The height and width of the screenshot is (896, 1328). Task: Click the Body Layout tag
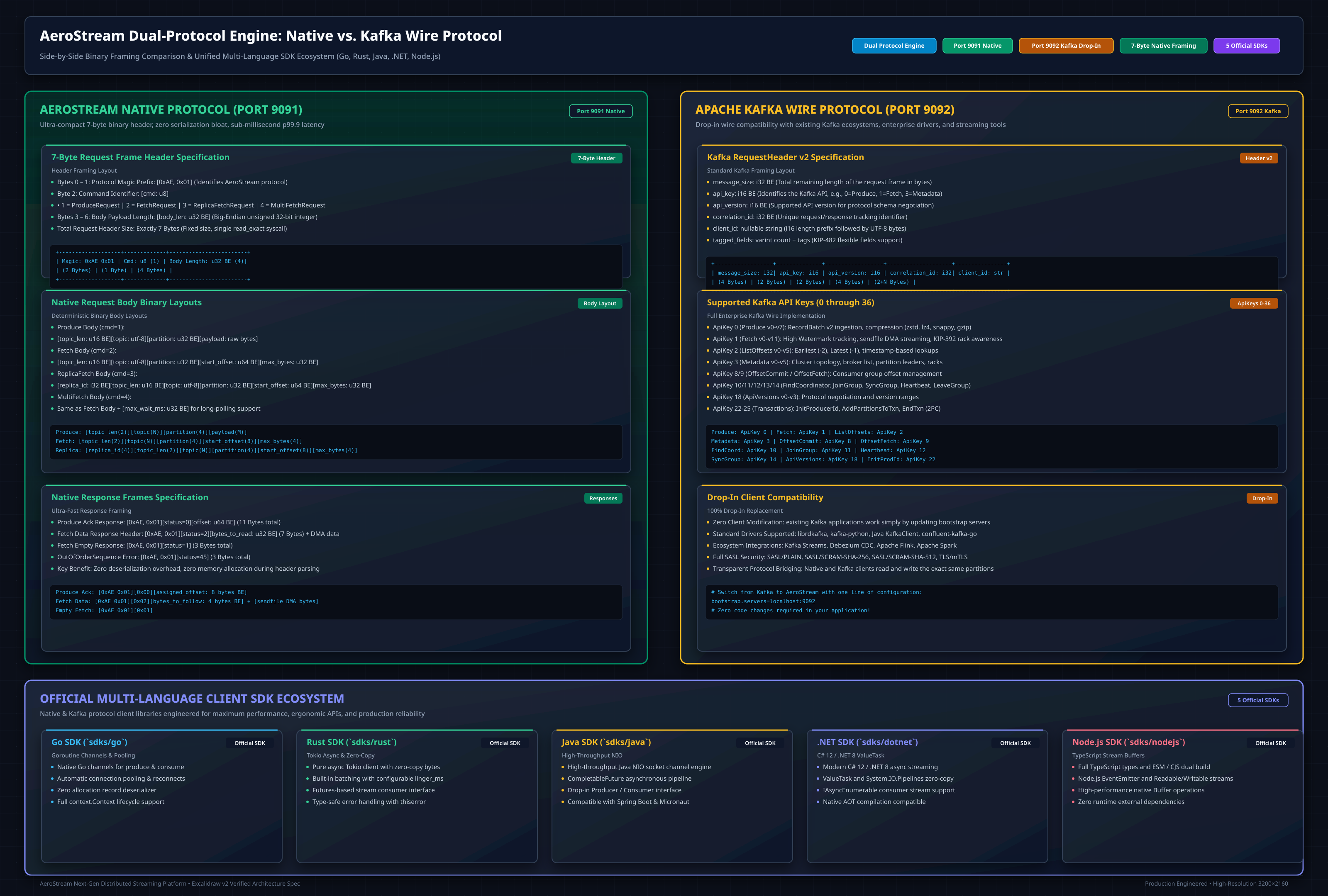[599, 303]
